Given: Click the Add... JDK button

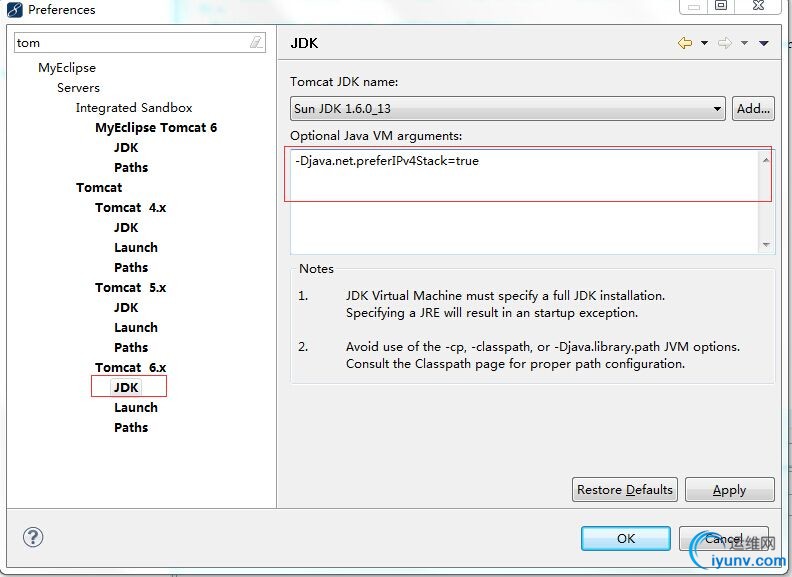Looking at the screenshot, I should coord(753,109).
